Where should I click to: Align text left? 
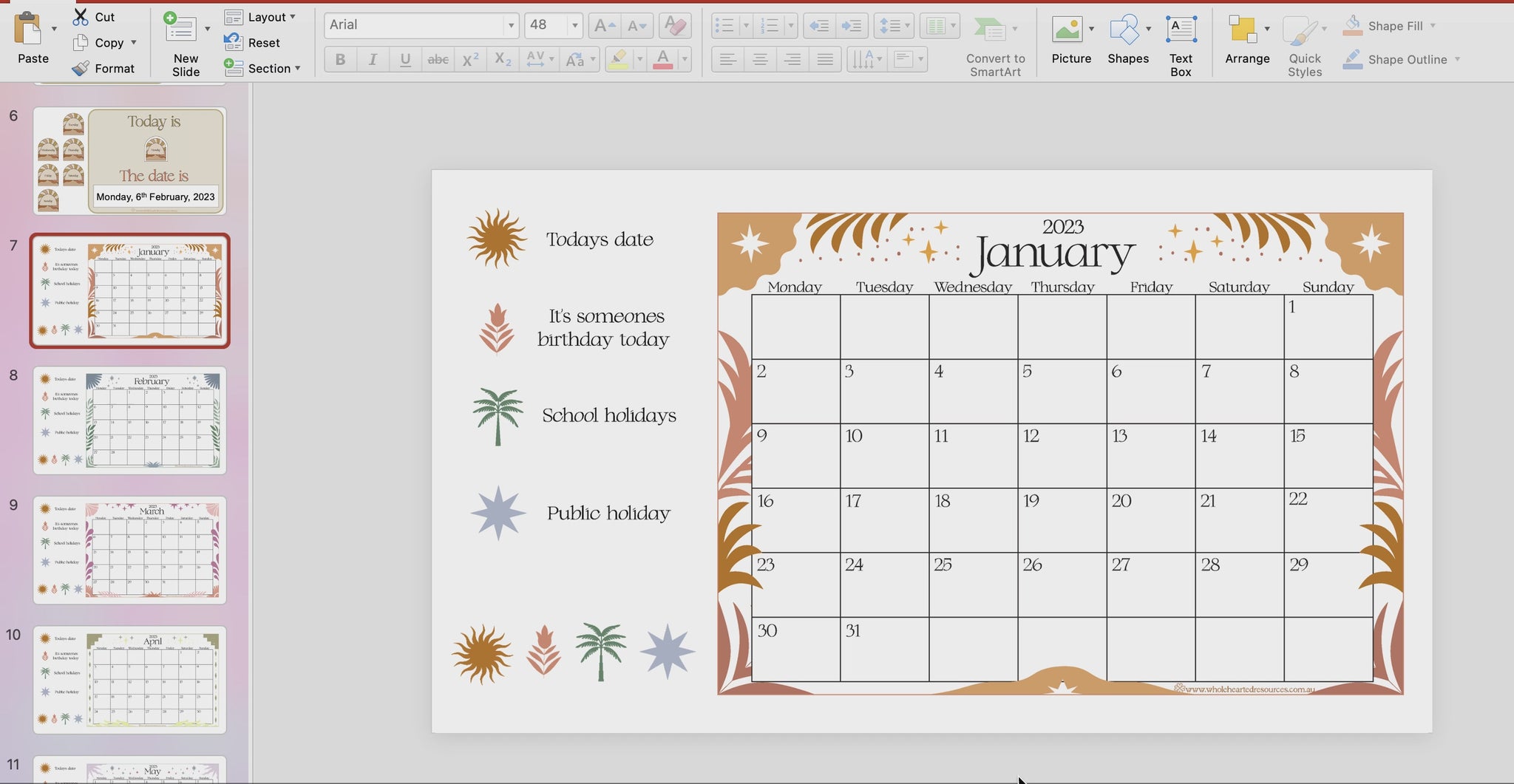pos(728,60)
